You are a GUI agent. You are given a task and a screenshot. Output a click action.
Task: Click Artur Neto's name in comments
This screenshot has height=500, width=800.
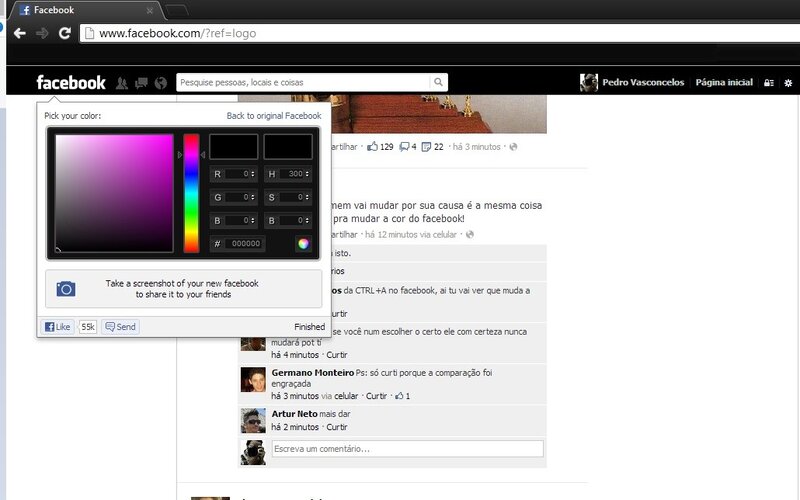294,414
